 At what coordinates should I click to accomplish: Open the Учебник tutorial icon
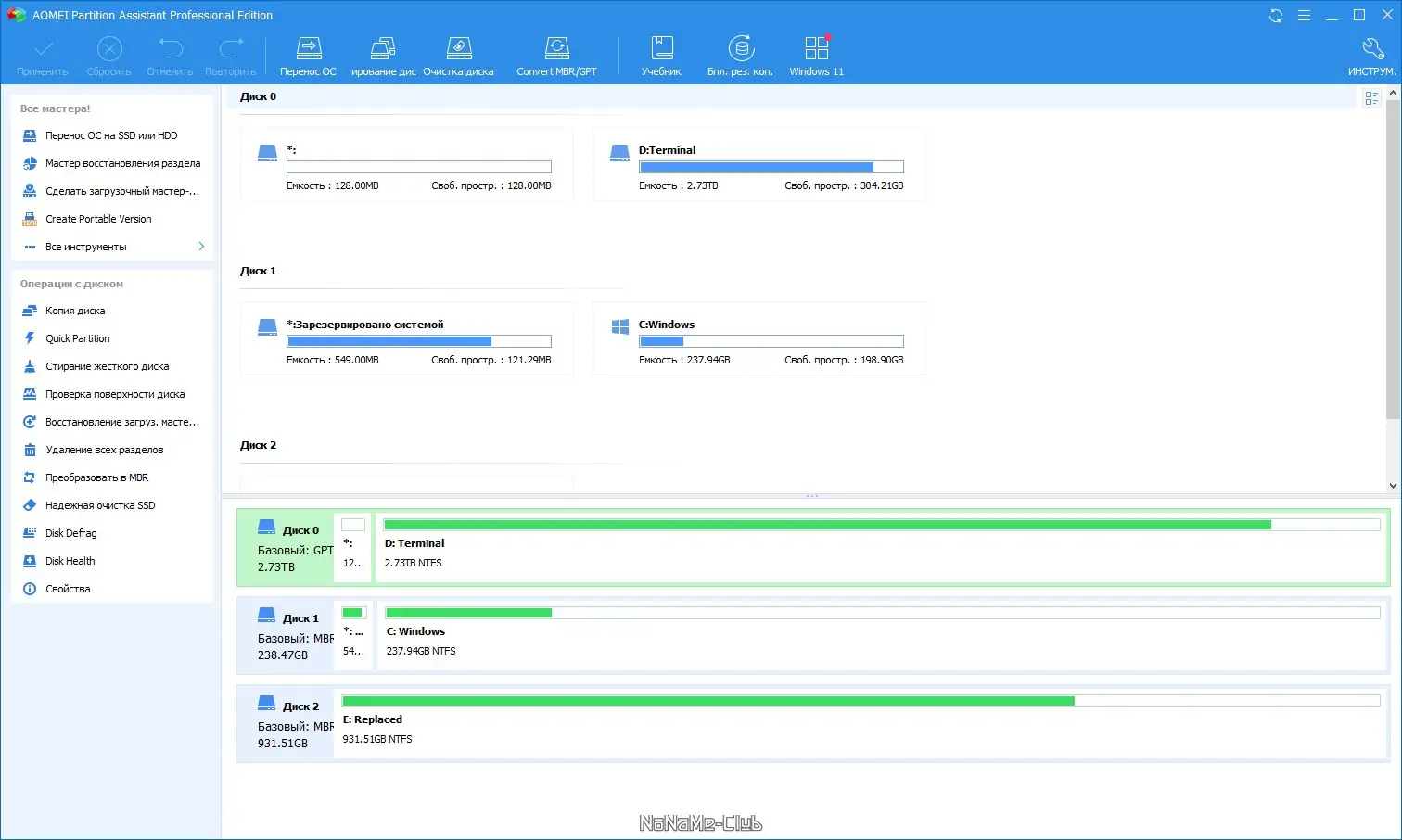pos(662,46)
